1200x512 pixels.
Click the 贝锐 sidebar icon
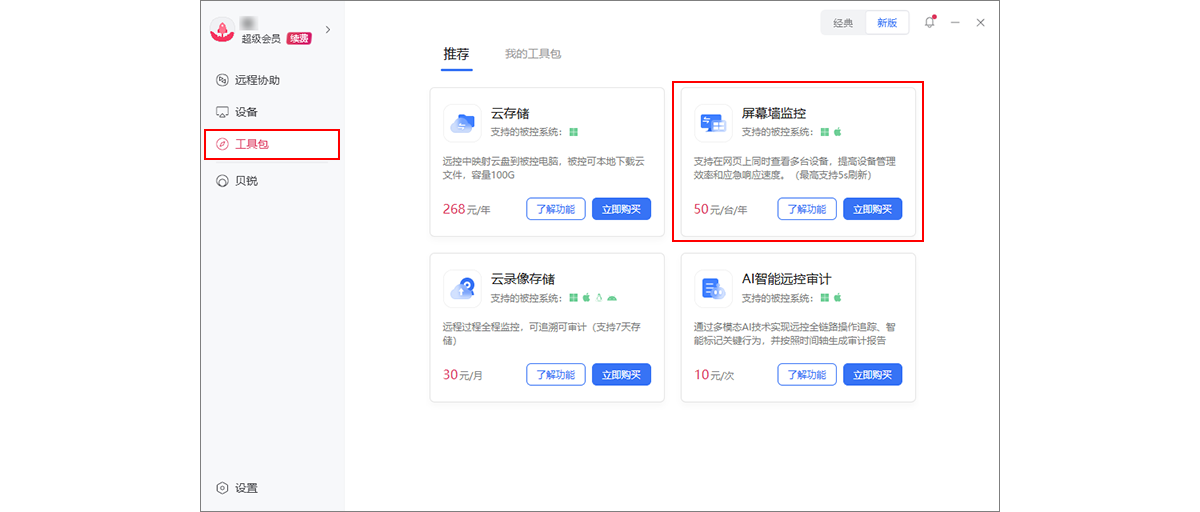(222, 181)
